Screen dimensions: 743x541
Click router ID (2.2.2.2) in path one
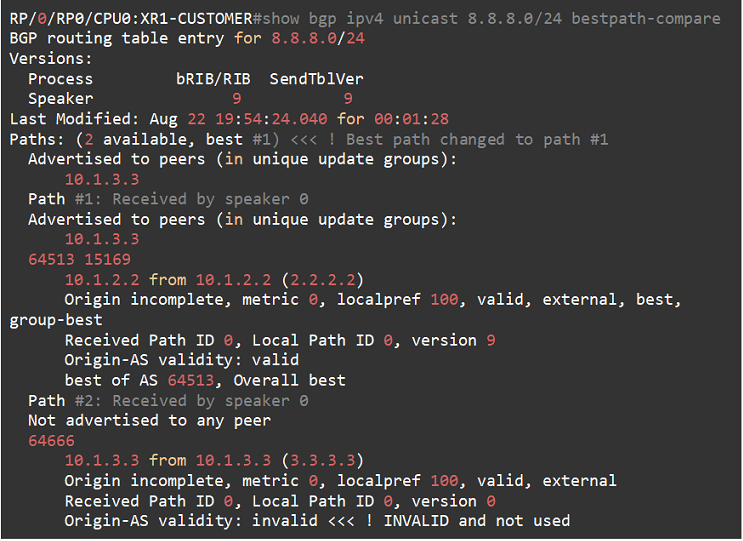coord(322,280)
